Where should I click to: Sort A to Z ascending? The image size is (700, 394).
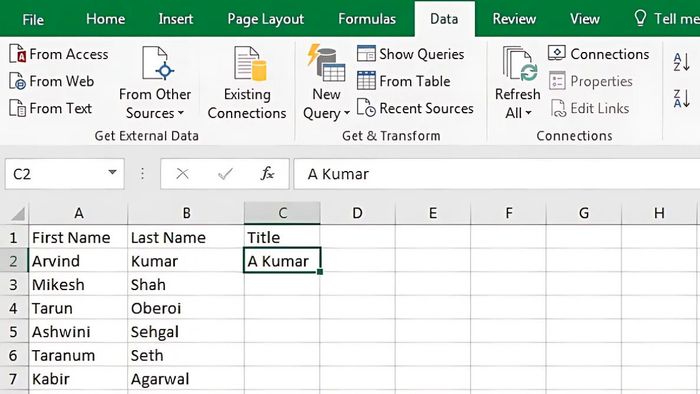681,62
